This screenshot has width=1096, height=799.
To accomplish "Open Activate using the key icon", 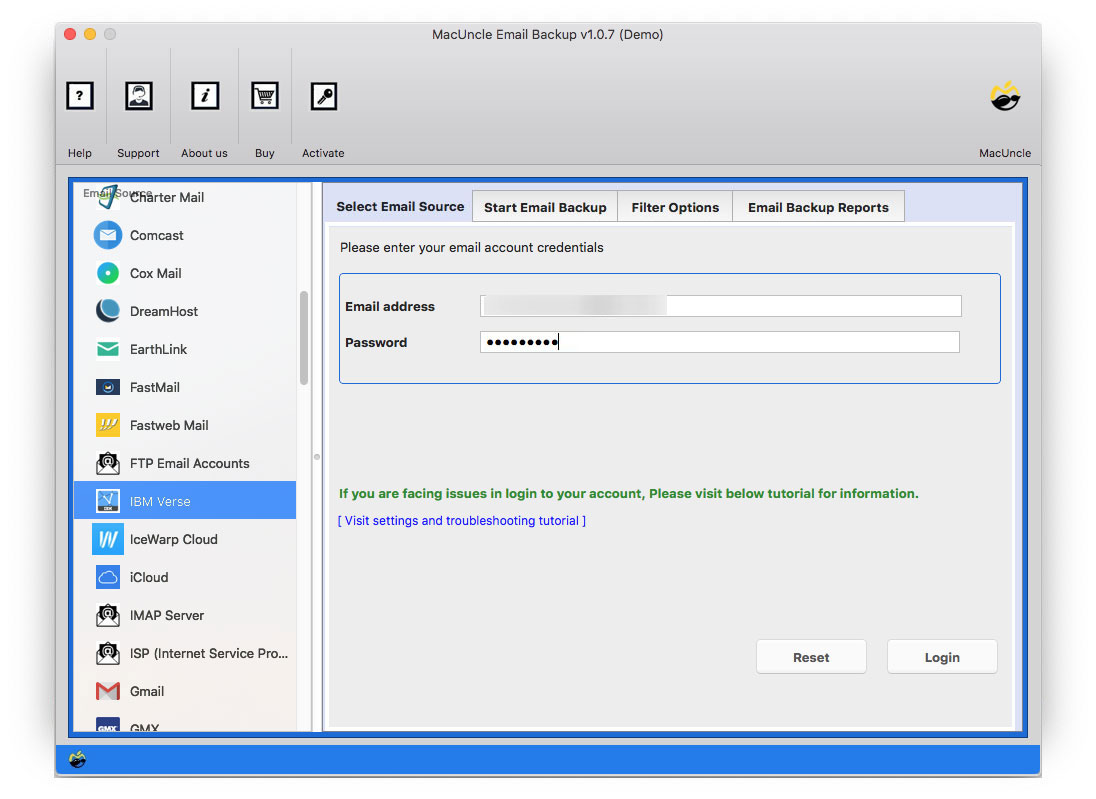I will [x=322, y=96].
